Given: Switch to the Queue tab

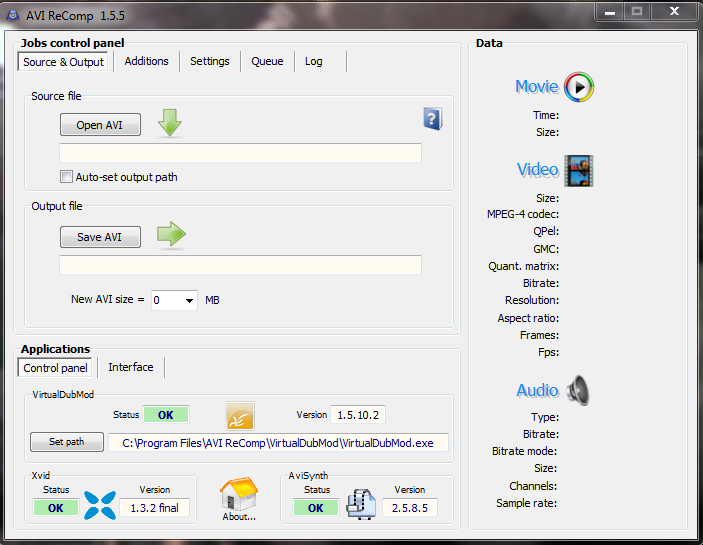Looking at the screenshot, I should [267, 61].
